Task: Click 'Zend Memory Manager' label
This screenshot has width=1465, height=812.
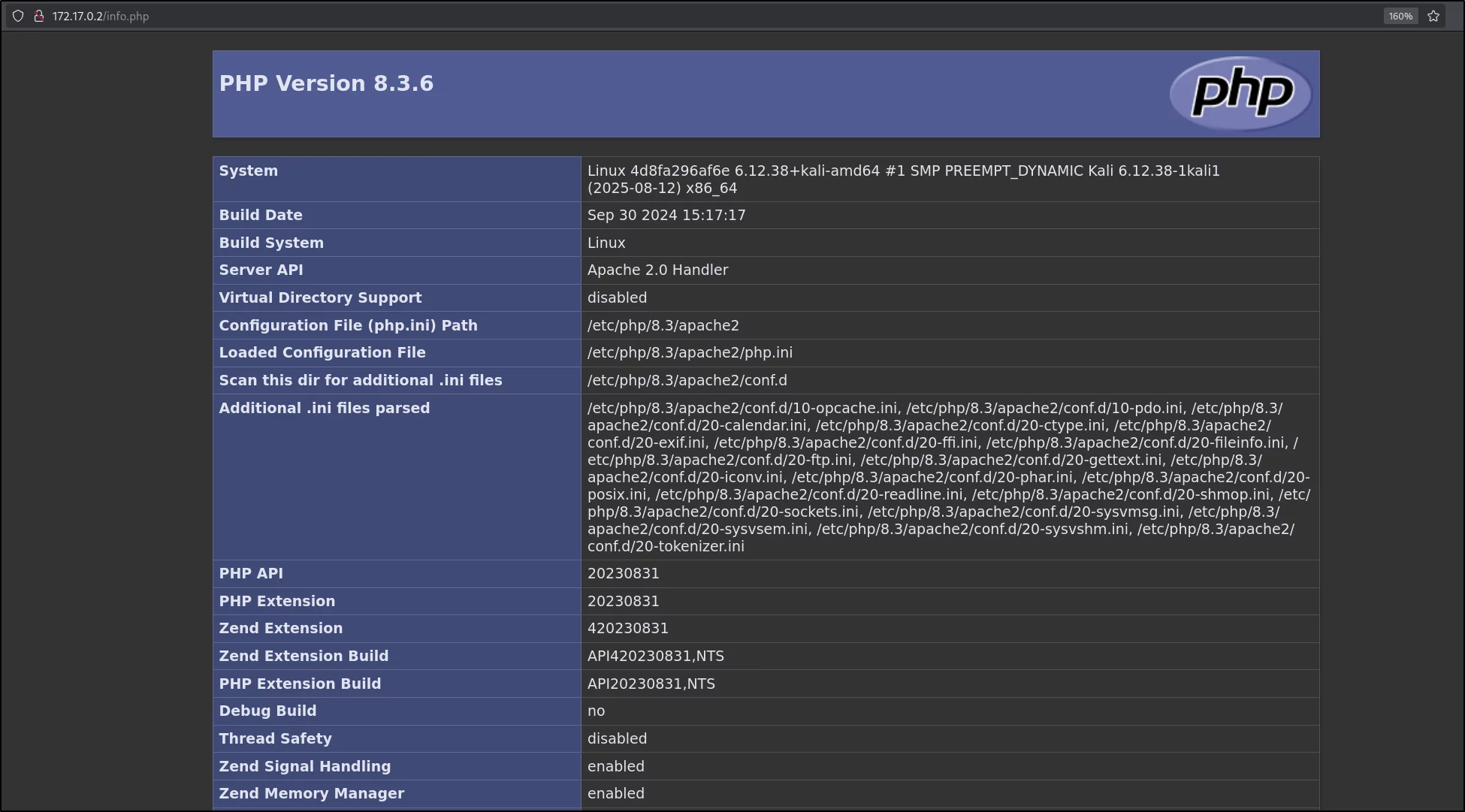Action: tap(312, 793)
